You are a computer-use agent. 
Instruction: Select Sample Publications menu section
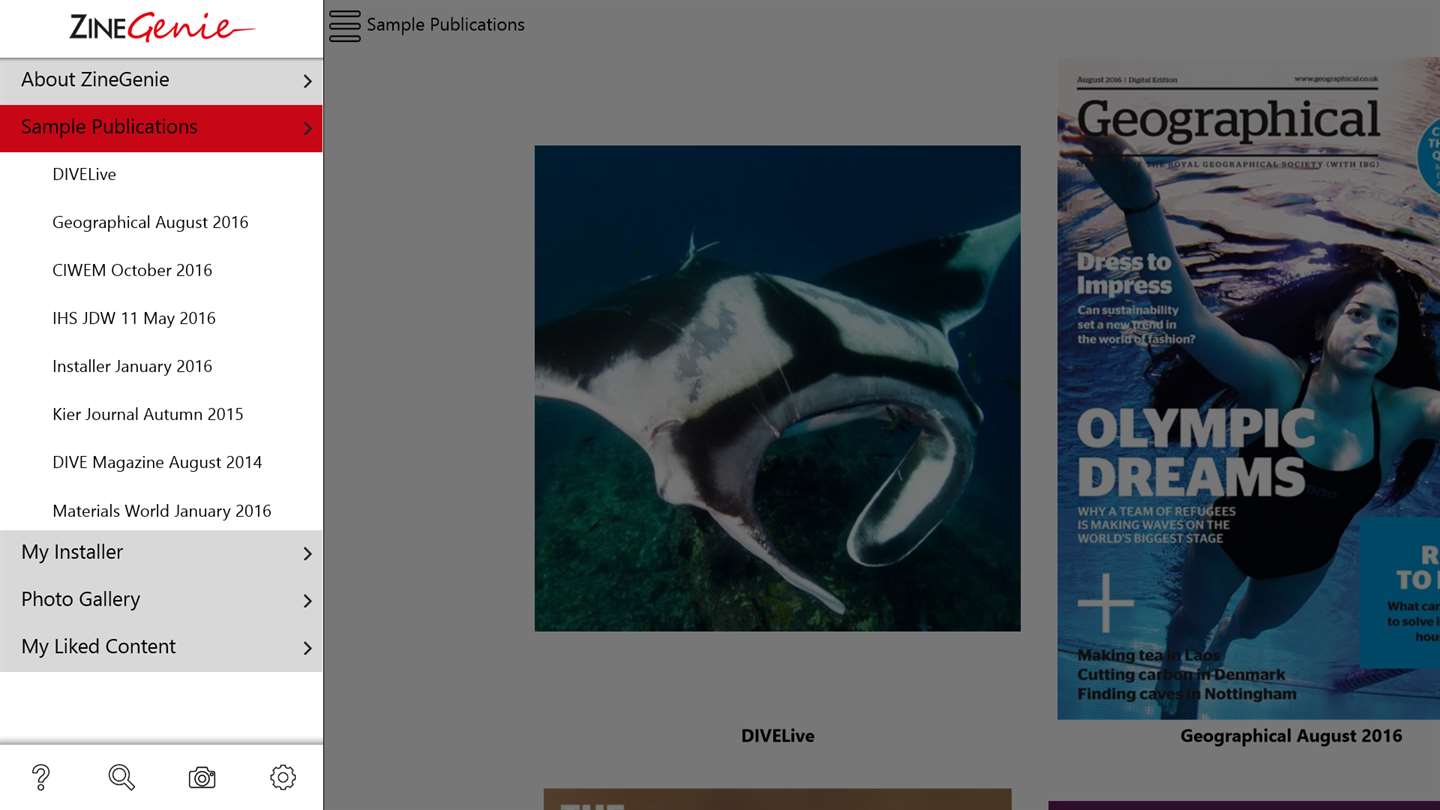161,128
